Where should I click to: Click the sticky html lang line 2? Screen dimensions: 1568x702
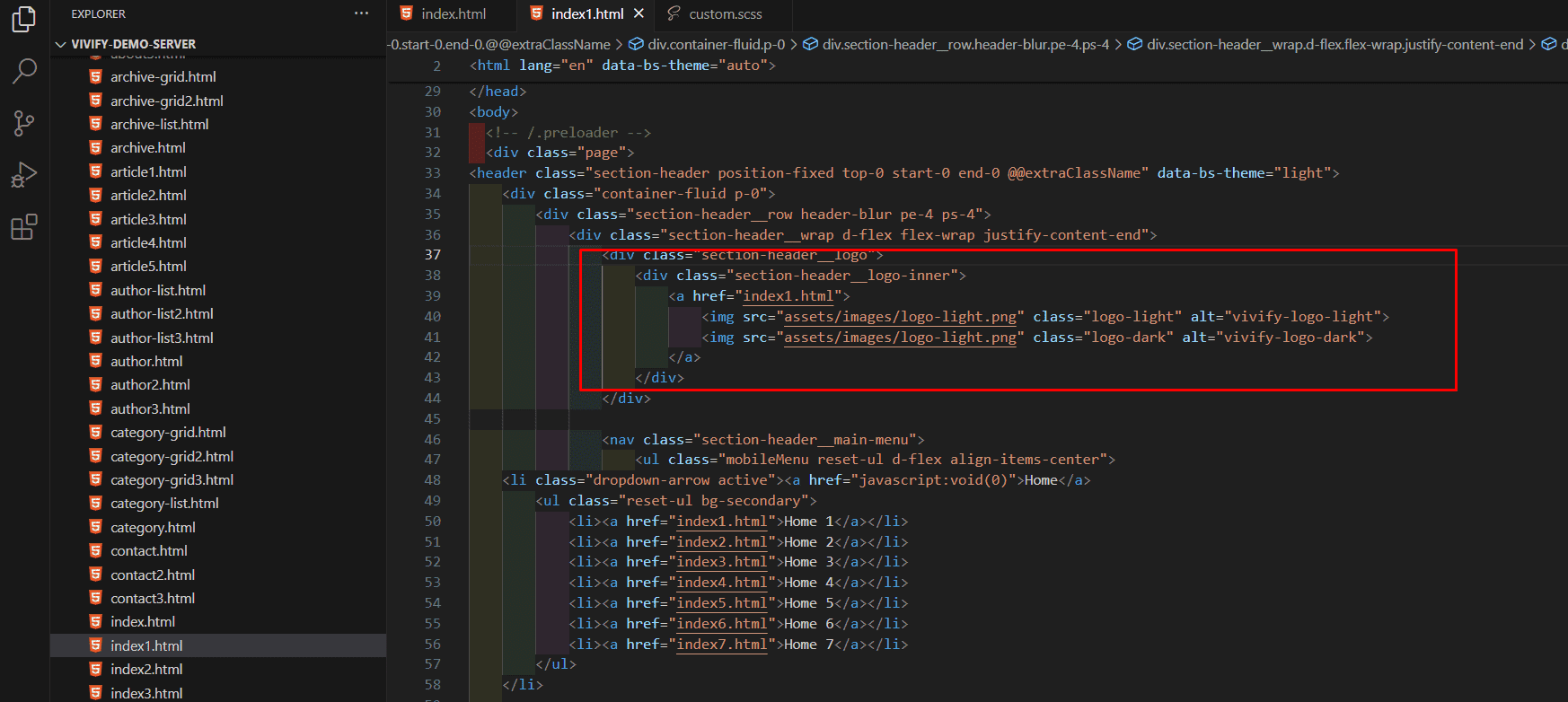tap(622, 66)
